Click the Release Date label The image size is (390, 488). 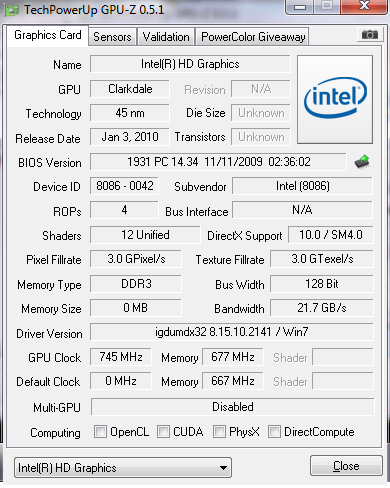coord(48,139)
